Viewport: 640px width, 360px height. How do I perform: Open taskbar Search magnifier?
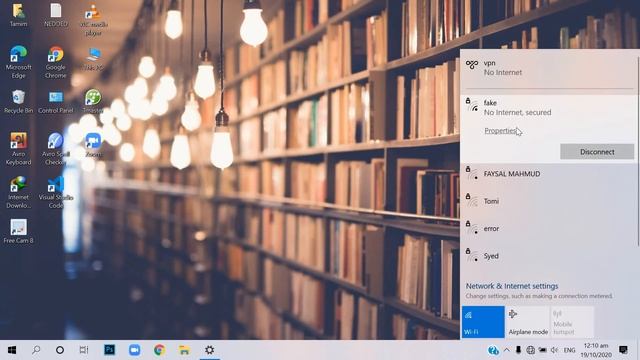[36, 350]
